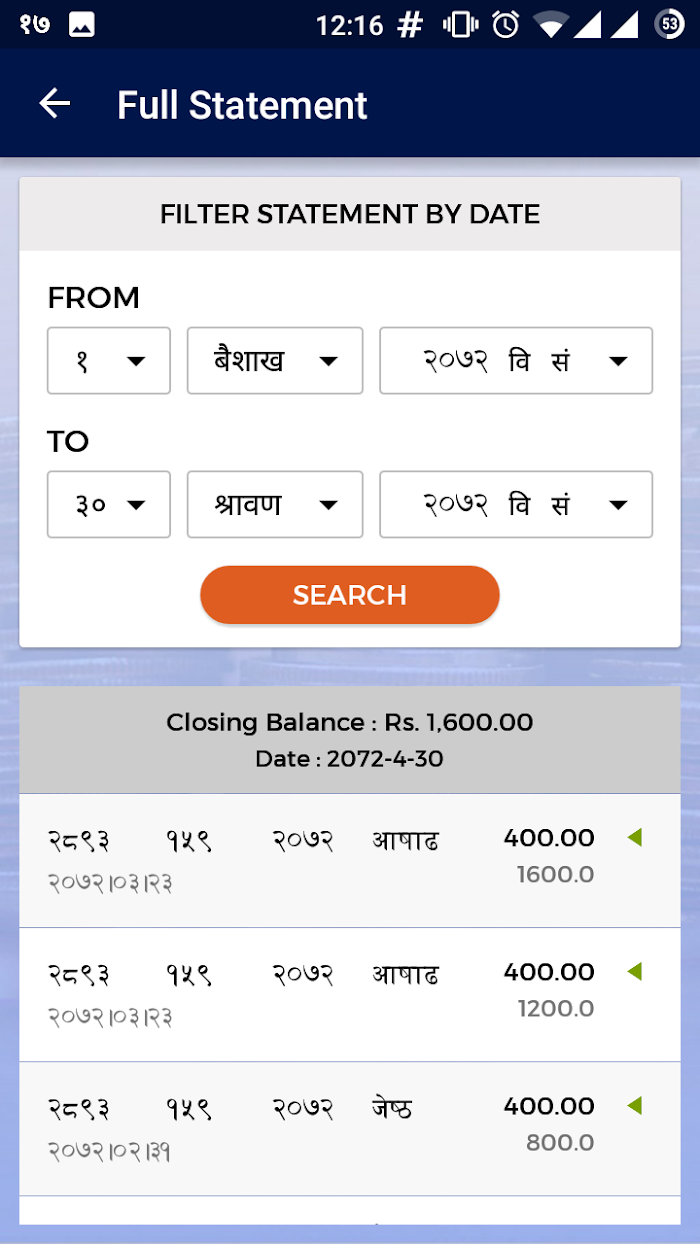
Task: Open the FROM month dropdown showing बैशाख
Action: coord(275,361)
